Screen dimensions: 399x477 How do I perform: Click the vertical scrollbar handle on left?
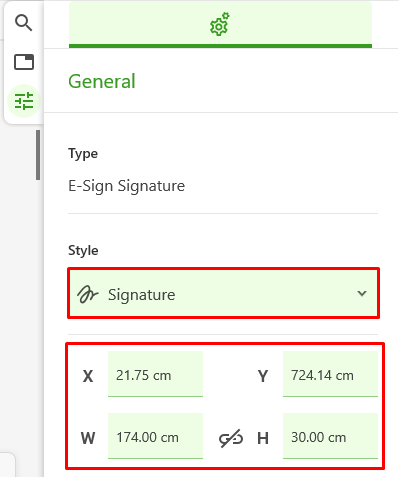pos(38,155)
